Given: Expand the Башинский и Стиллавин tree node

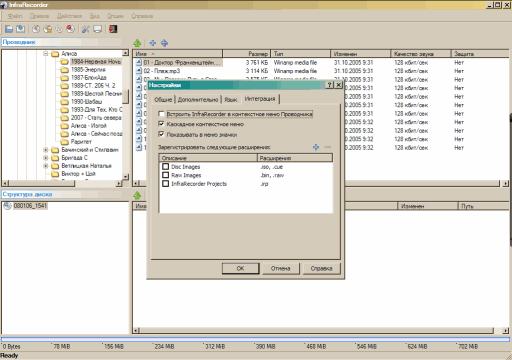Looking at the screenshot, I should pyautogui.click(x=46, y=150).
